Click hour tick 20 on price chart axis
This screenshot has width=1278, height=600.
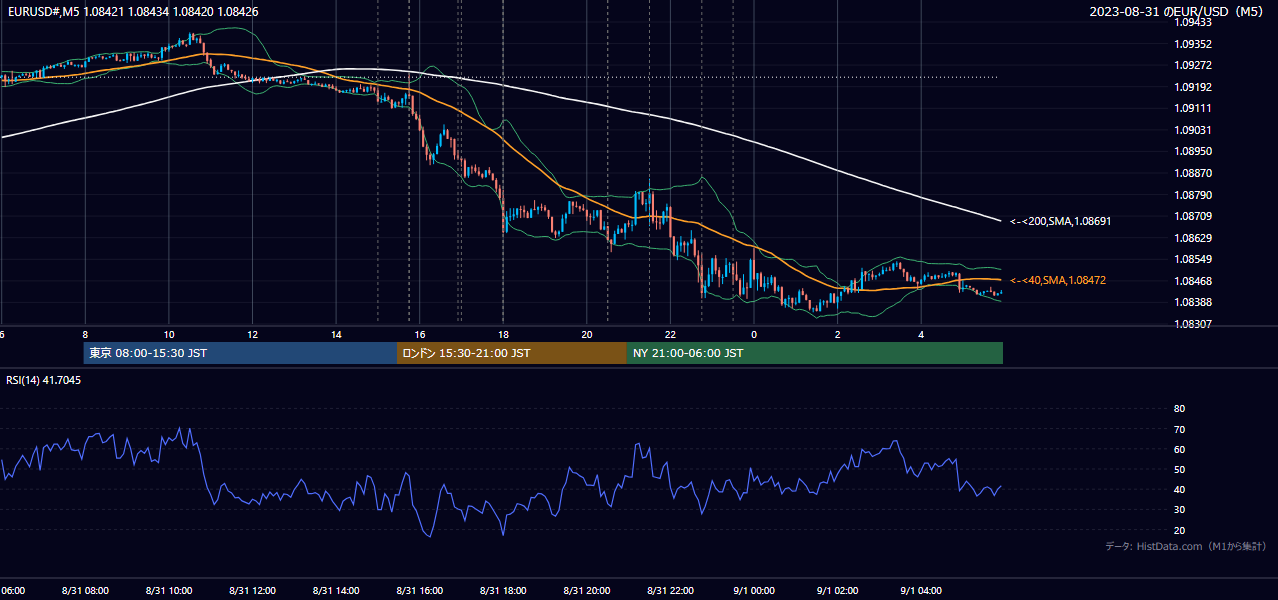(x=587, y=335)
